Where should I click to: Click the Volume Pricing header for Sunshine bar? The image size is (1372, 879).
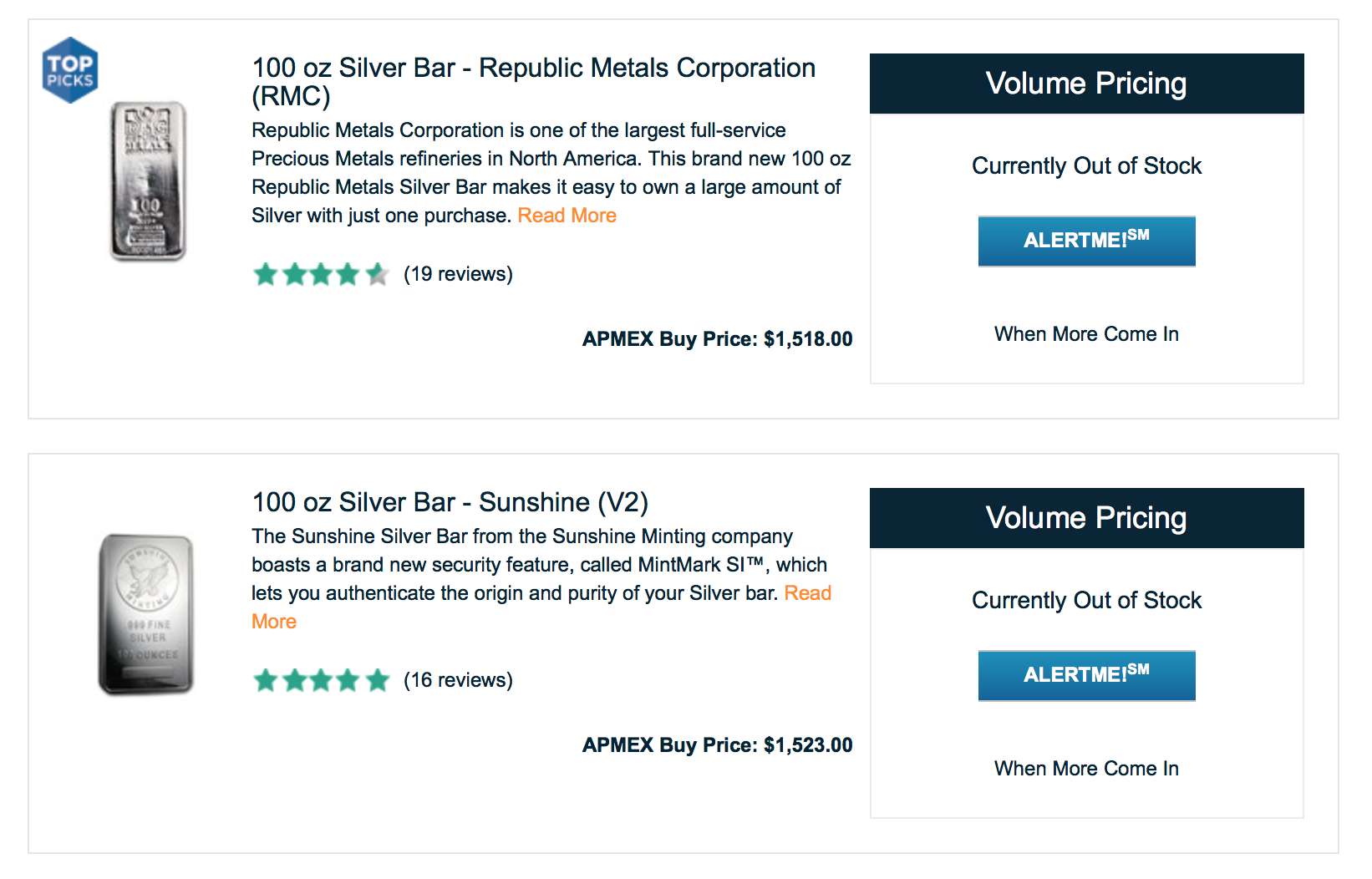[x=1085, y=518]
